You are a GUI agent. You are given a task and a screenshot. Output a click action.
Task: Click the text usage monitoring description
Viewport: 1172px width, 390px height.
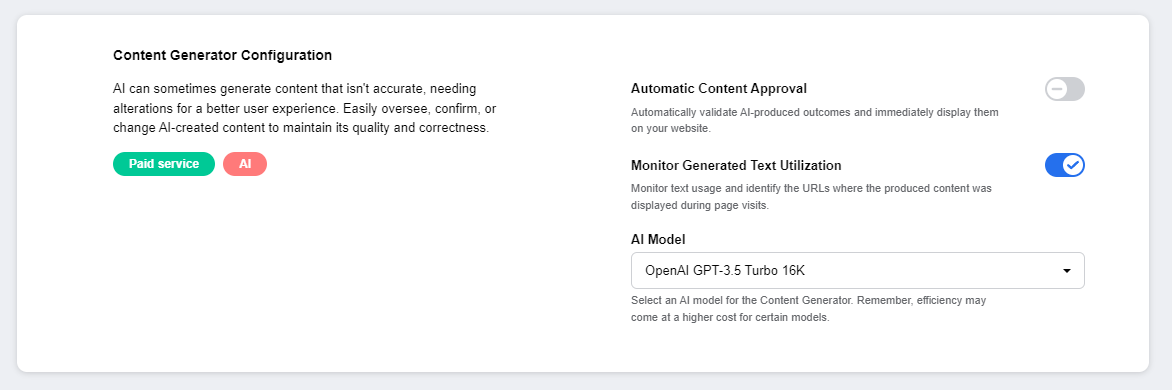click(x=811, y=196)
